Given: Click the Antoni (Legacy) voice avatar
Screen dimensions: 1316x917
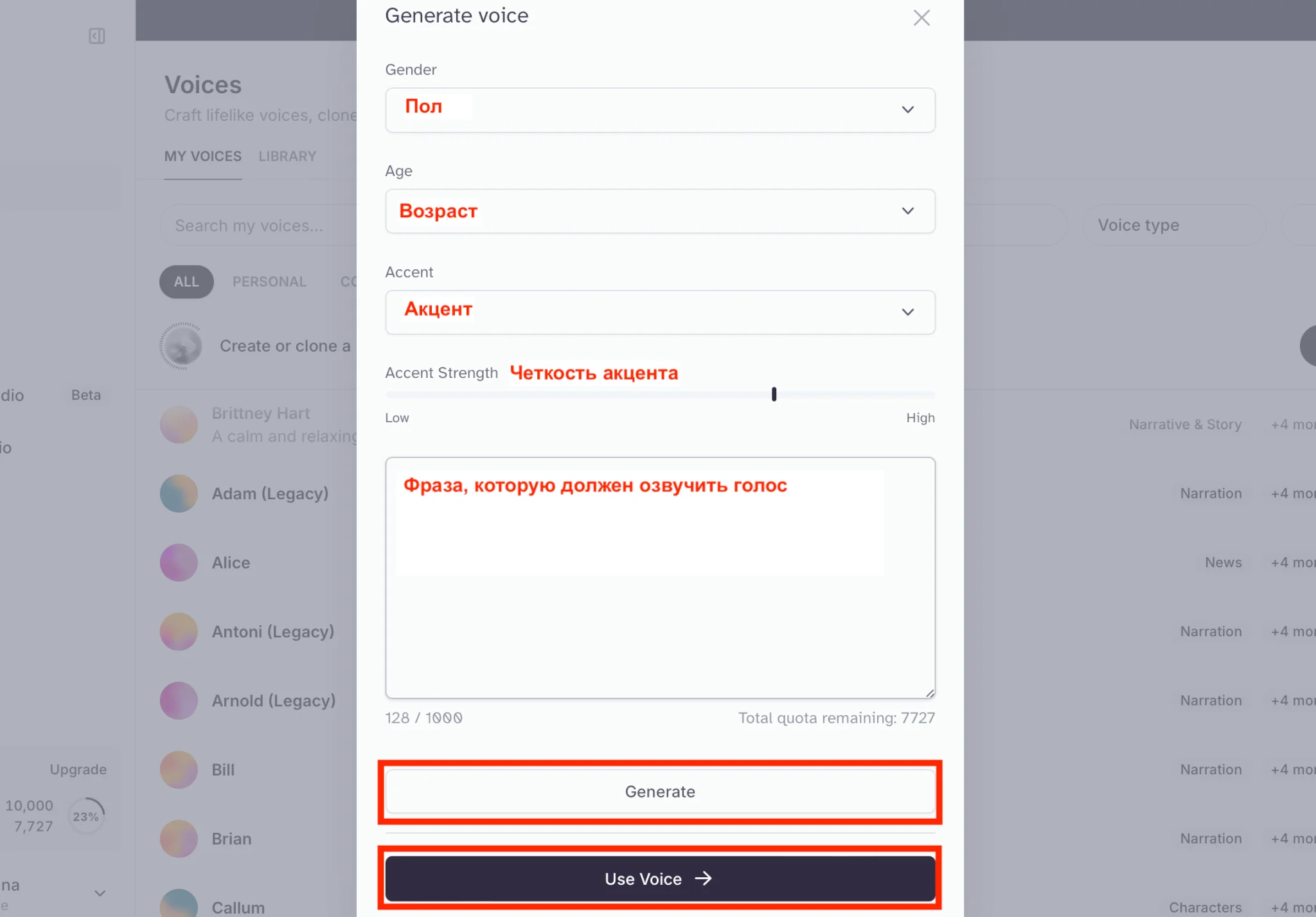Looking at the screenshot, I should tap(179, 632).
